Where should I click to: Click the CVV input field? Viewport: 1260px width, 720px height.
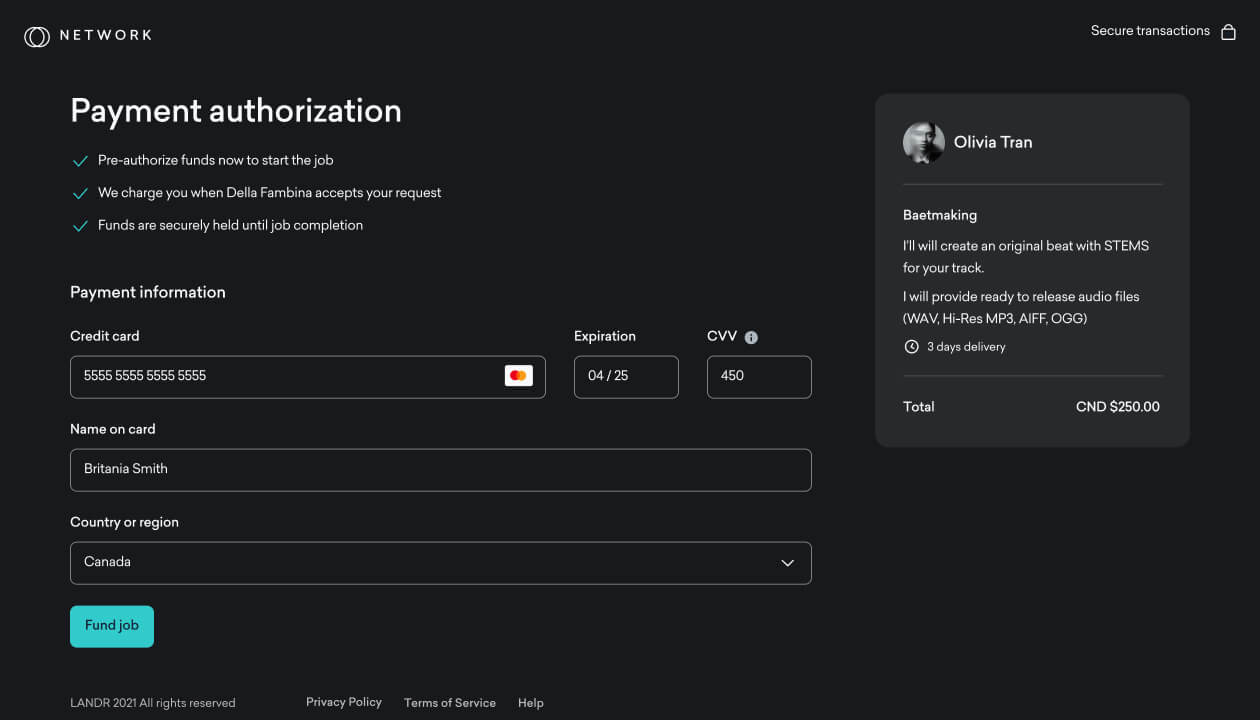[x=759, y=377]
